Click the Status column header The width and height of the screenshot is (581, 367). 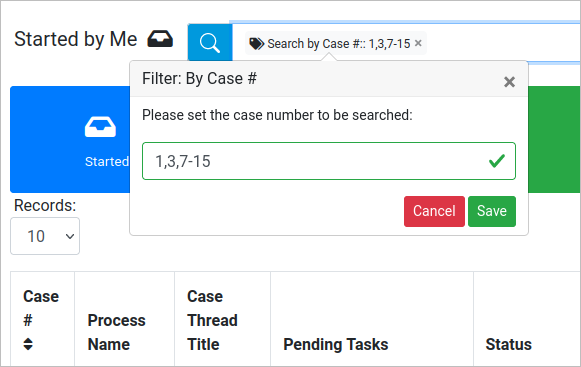pos(508,344)
